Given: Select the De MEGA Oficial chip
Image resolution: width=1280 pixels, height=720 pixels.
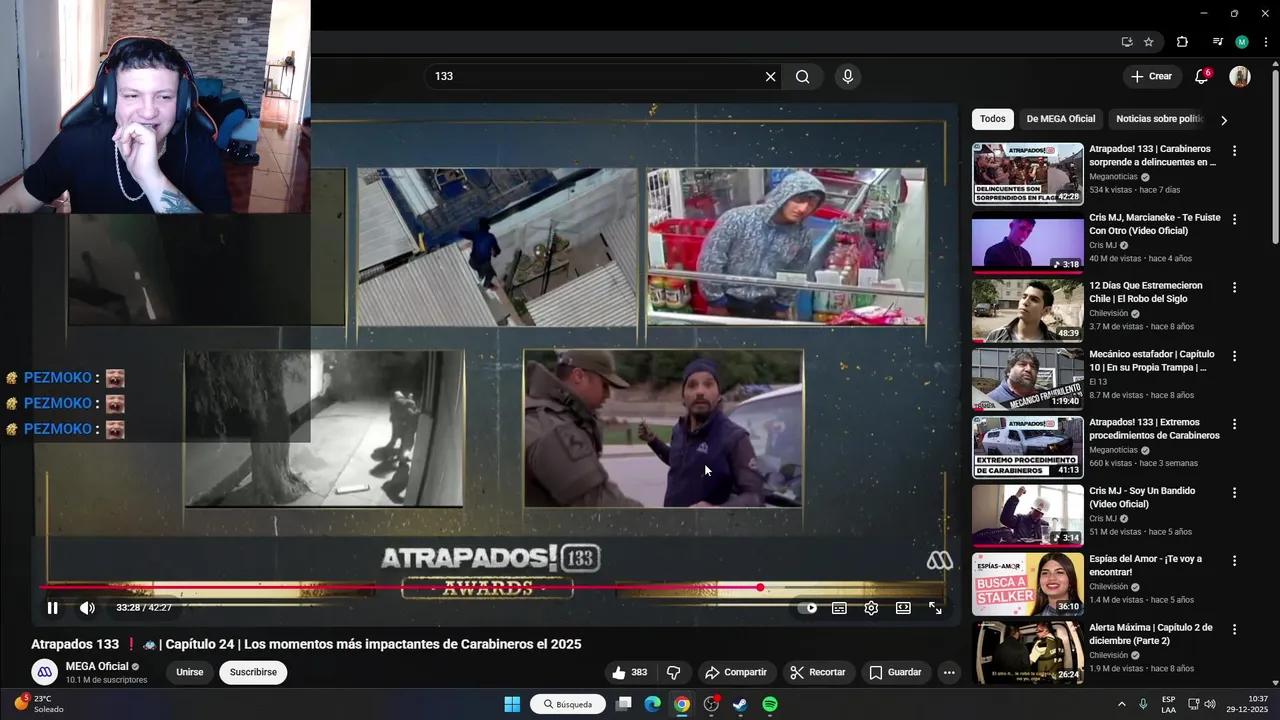Looking at the screenshot, I should pos(1061,119).
